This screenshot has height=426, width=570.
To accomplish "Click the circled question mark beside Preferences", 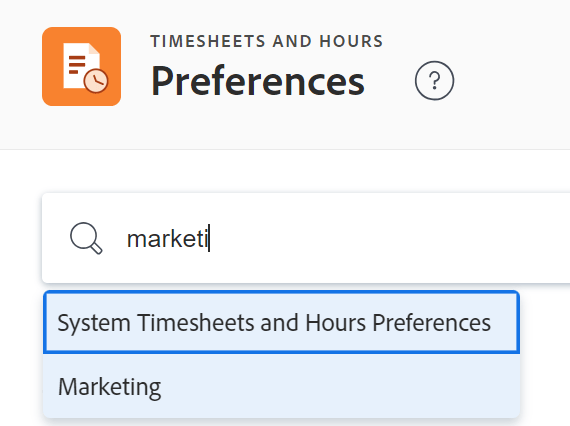I will (434, 80).
